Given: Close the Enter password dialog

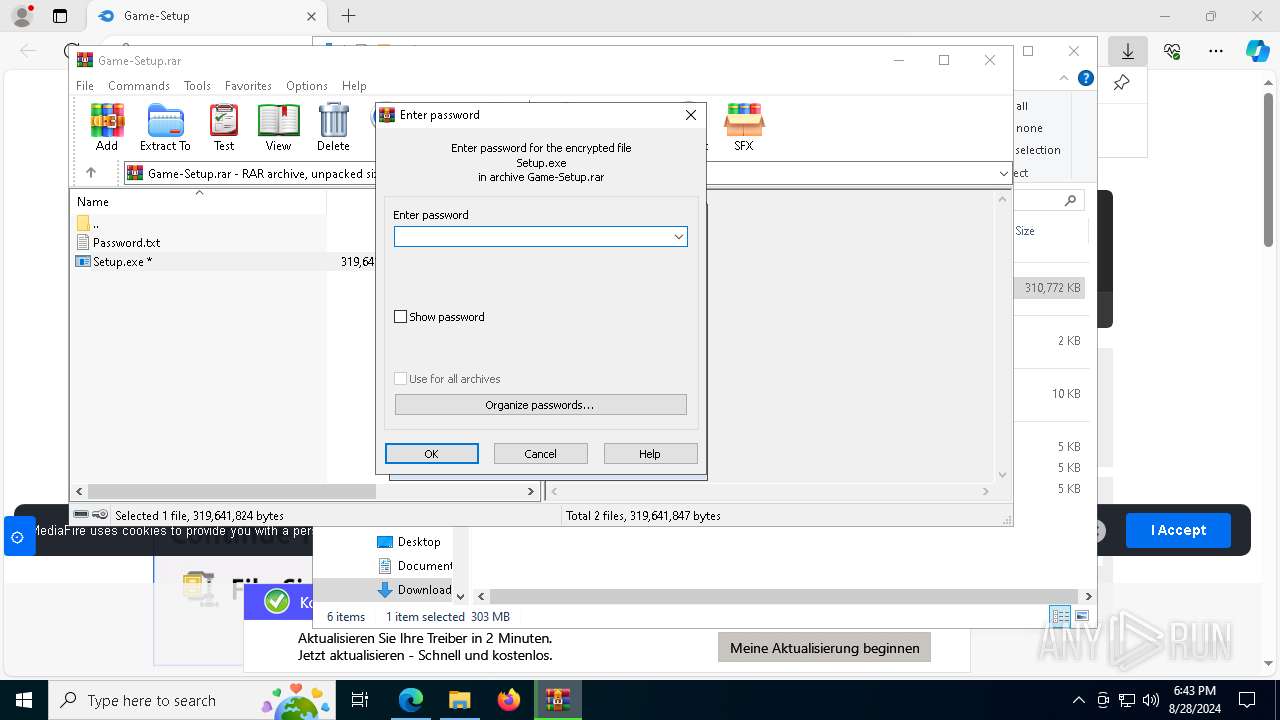Looking at the screenshot, I should 690,115.
